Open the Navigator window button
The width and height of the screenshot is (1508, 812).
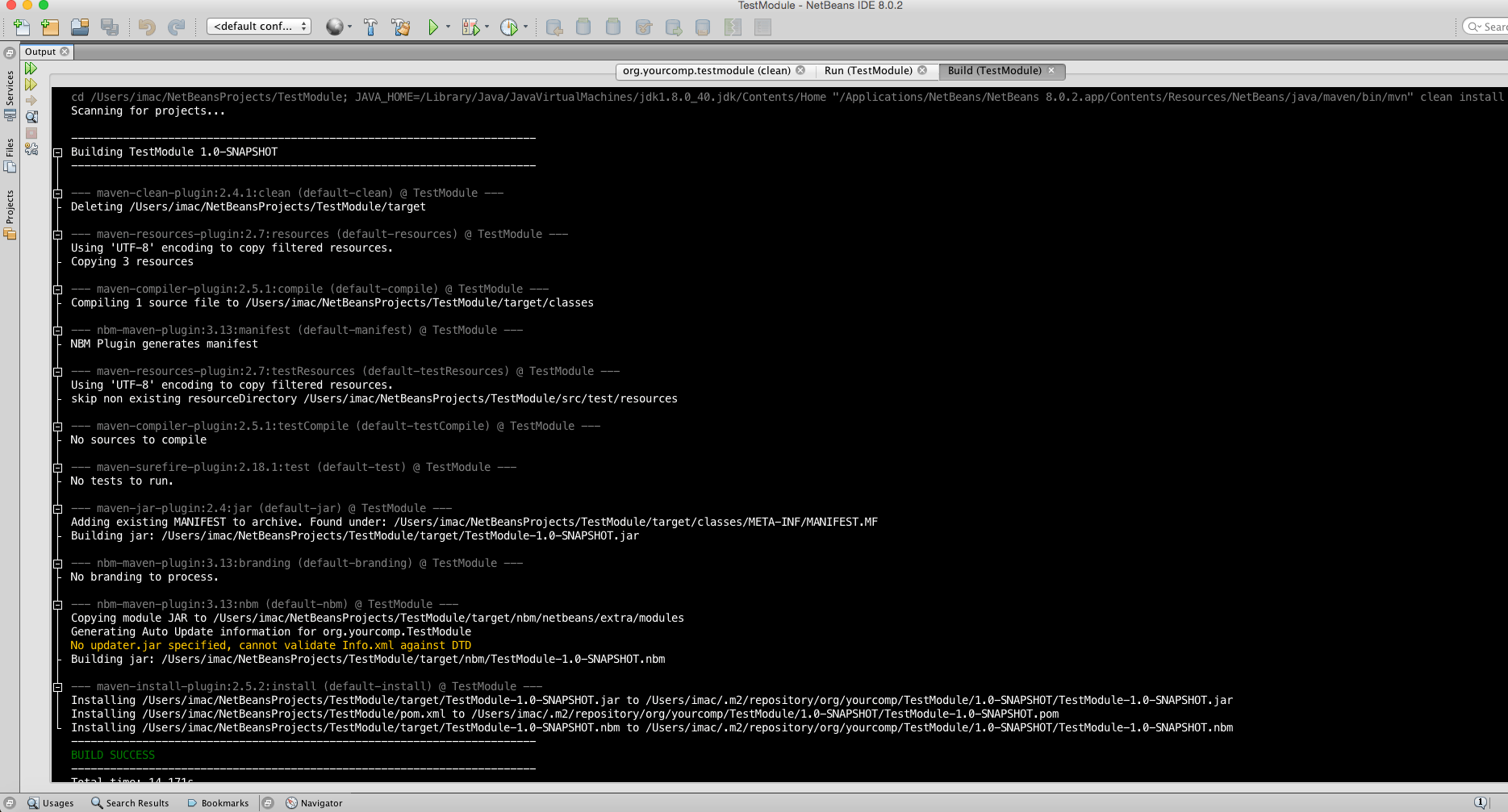pyautogui.click(x=314, y=803)
